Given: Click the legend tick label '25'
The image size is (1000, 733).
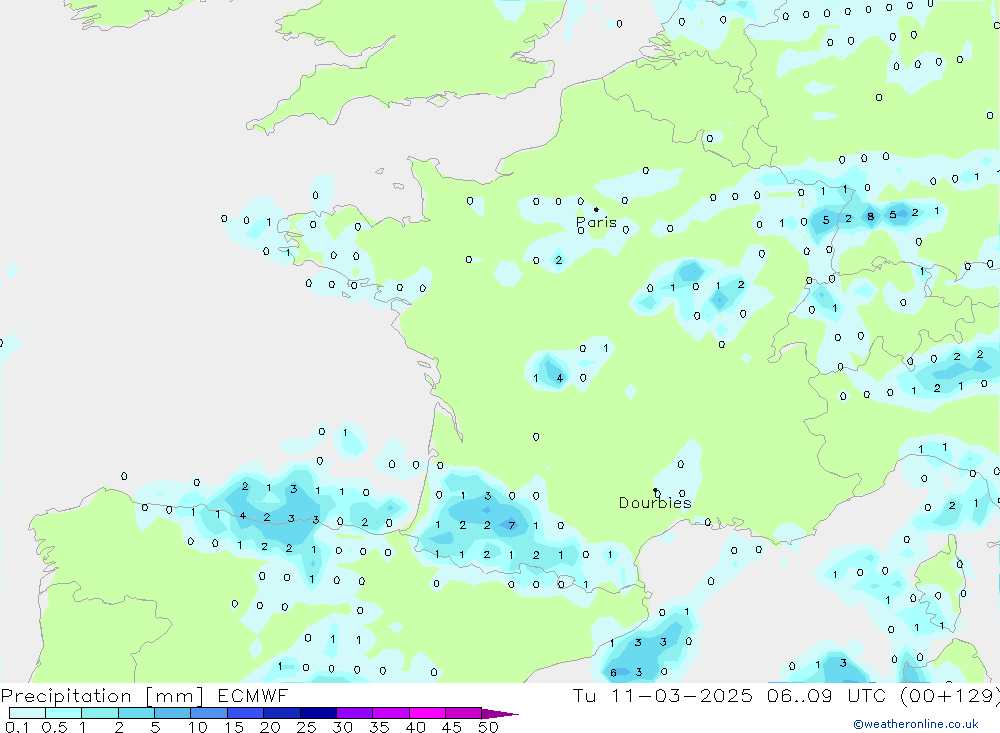Looking at the screenshot, I should click(x=307, y=727).
